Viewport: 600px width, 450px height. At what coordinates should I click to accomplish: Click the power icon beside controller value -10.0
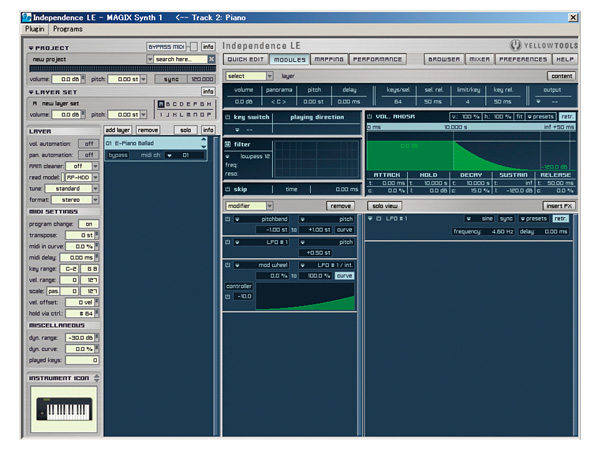[x=228, y=297]
